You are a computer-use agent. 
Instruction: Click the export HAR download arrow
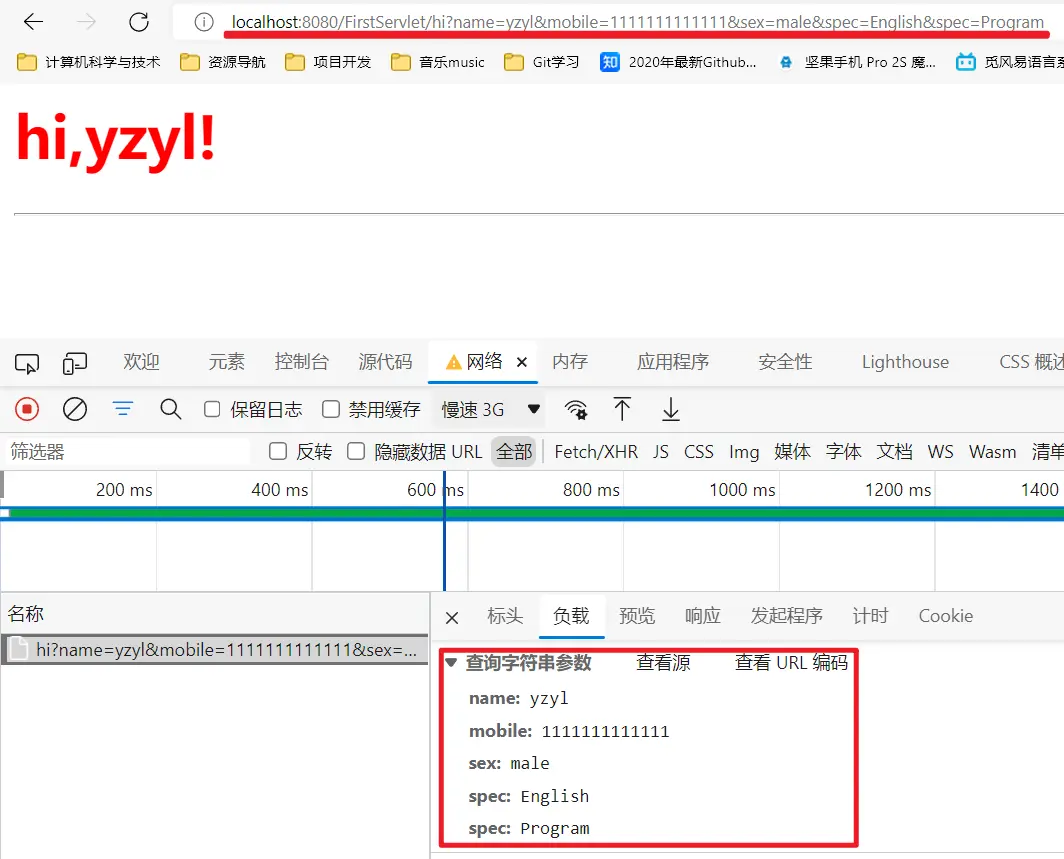coord(671,409)
